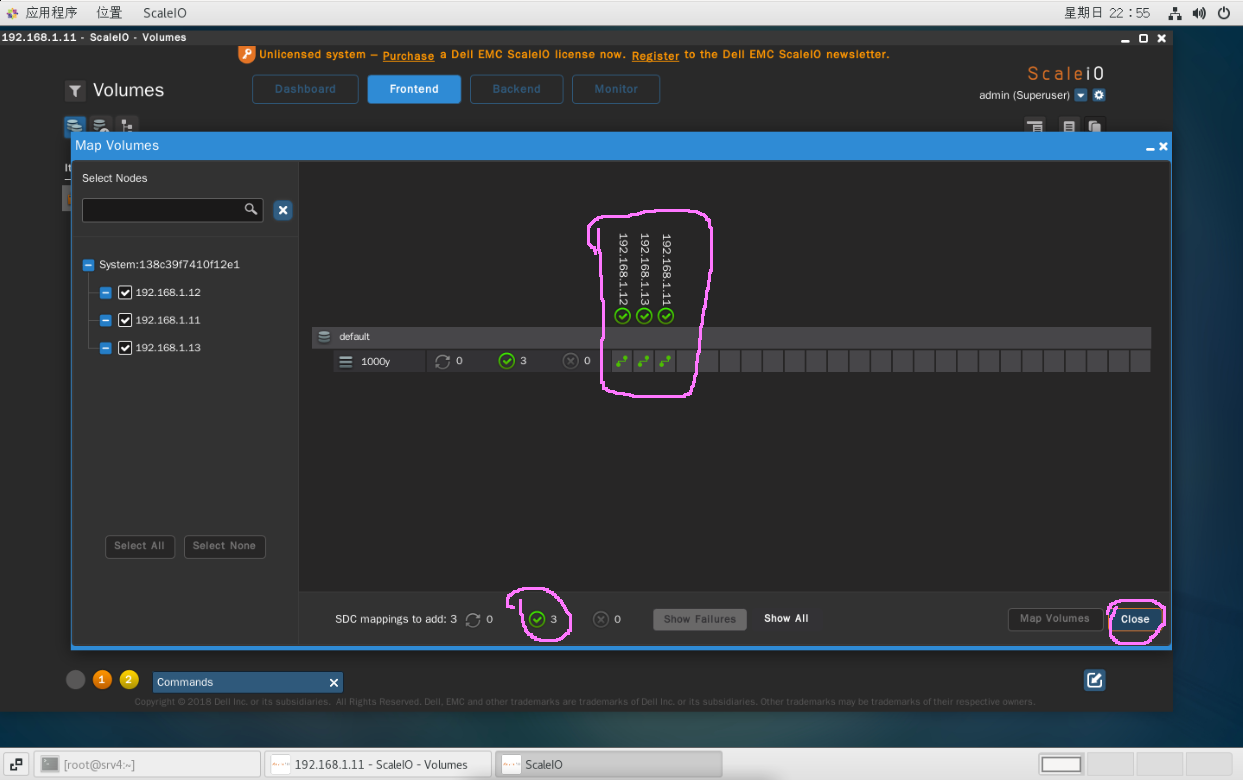Clear the node search with X button
The image size is (1243, 780).
point(283,210)
